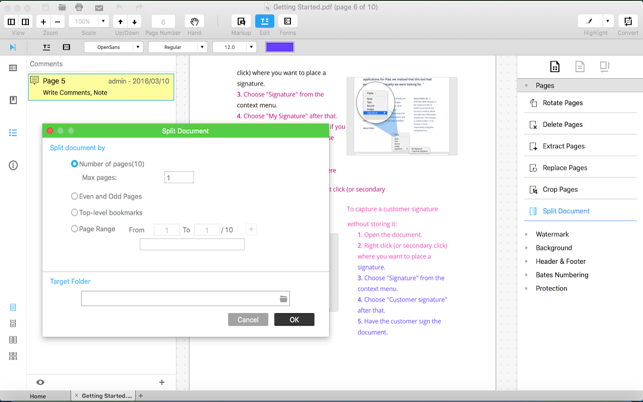Select Extract Pages in the Pages panel
This screenshot has width=643, height=402.
click(563, 146)
